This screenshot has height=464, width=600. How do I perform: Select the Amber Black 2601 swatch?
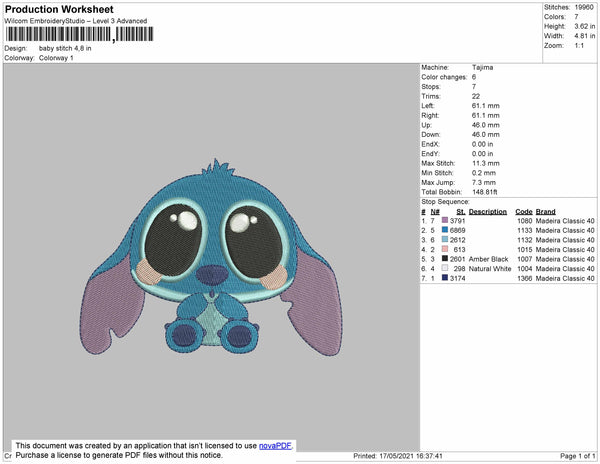[445, 259]
